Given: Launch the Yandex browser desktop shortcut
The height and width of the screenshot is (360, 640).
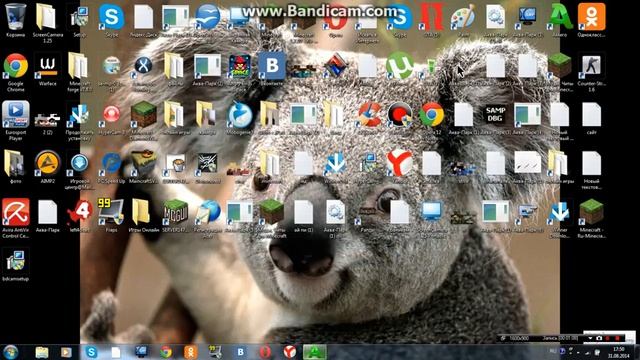Looking at the screenshot, I should click(x=400, y=163).
